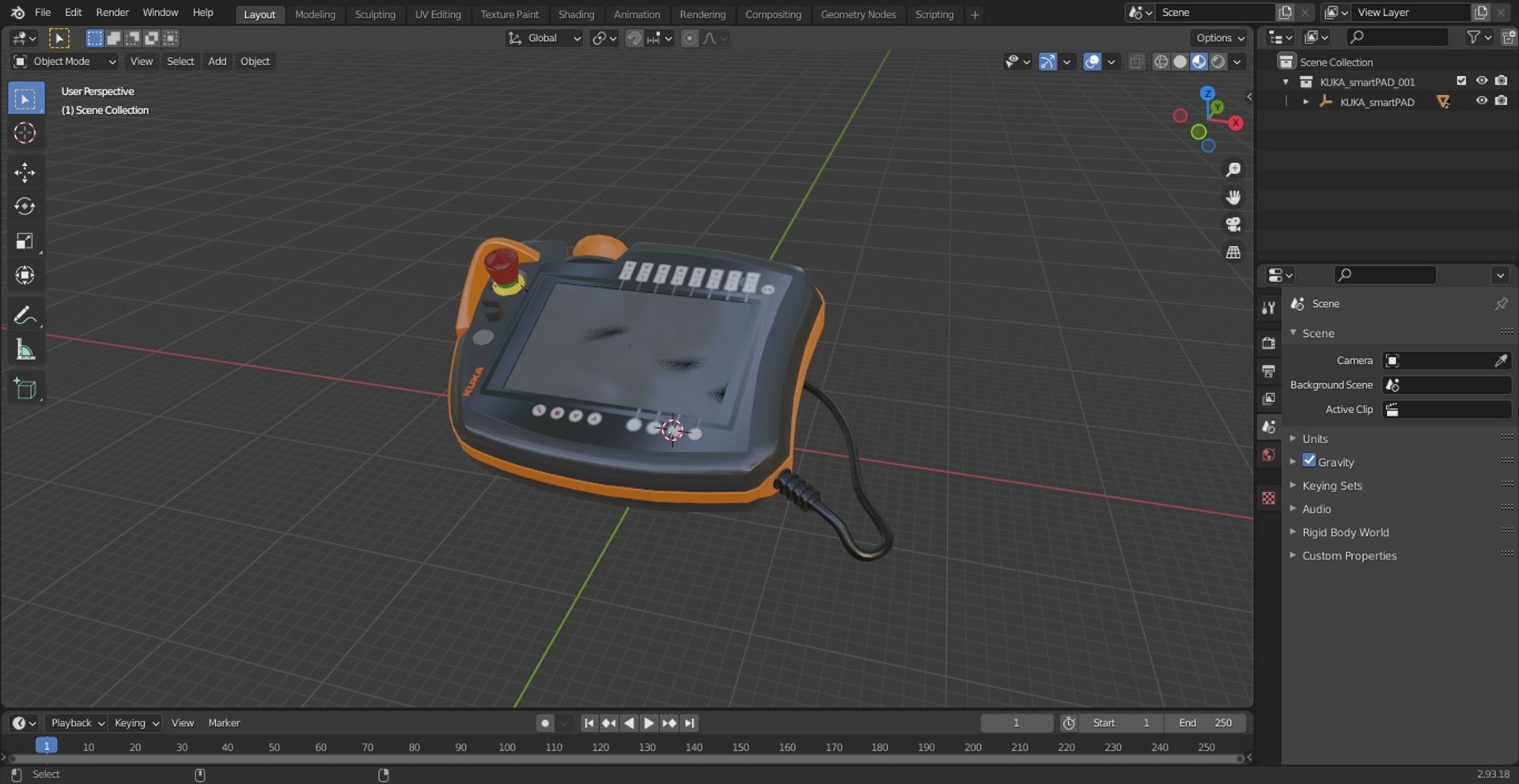The height and width of the screenshot is (784, 1519).
Task: Toggle auto keying record button
Action: click(544, 723)
